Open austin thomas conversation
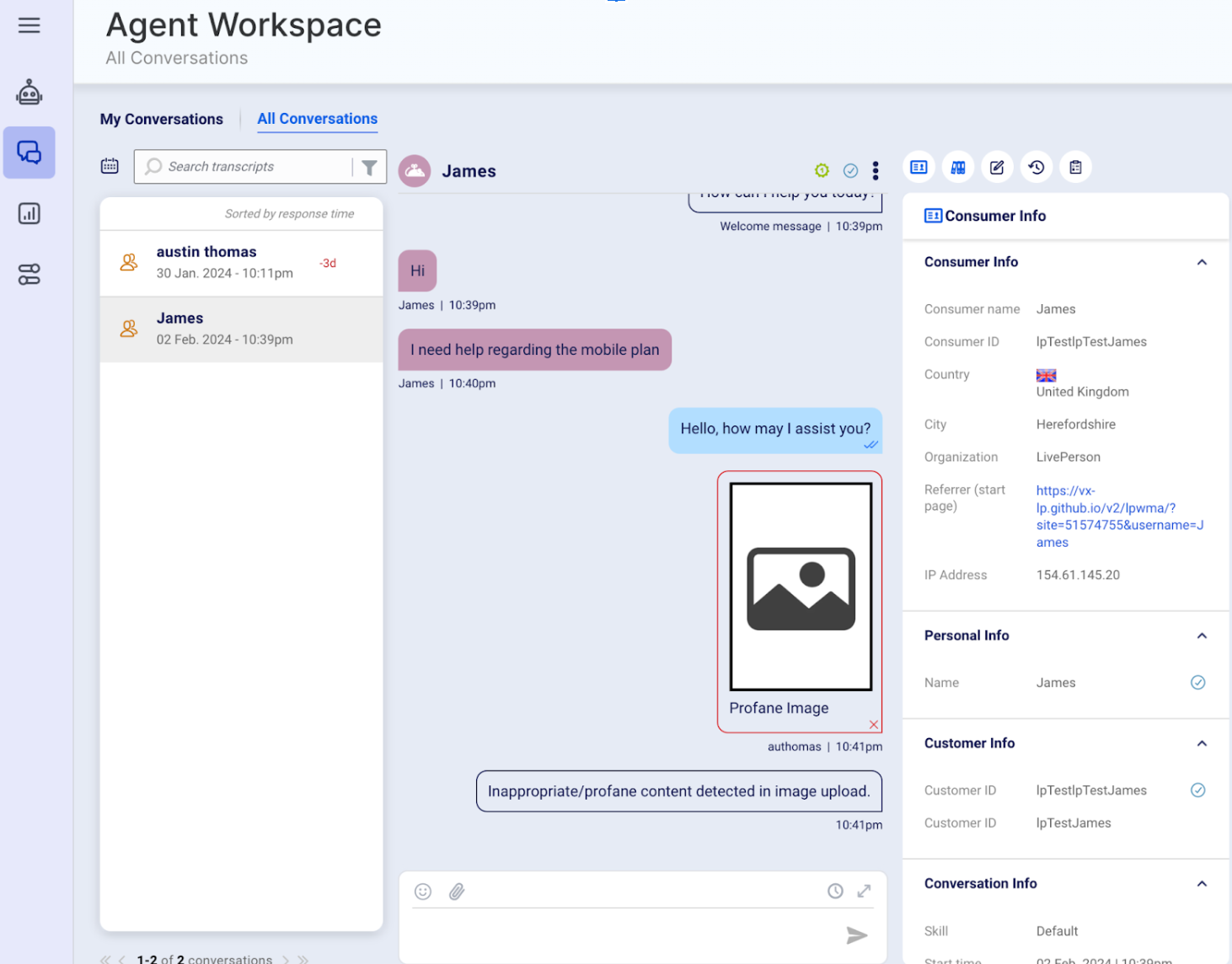 [x=242, y=263]
